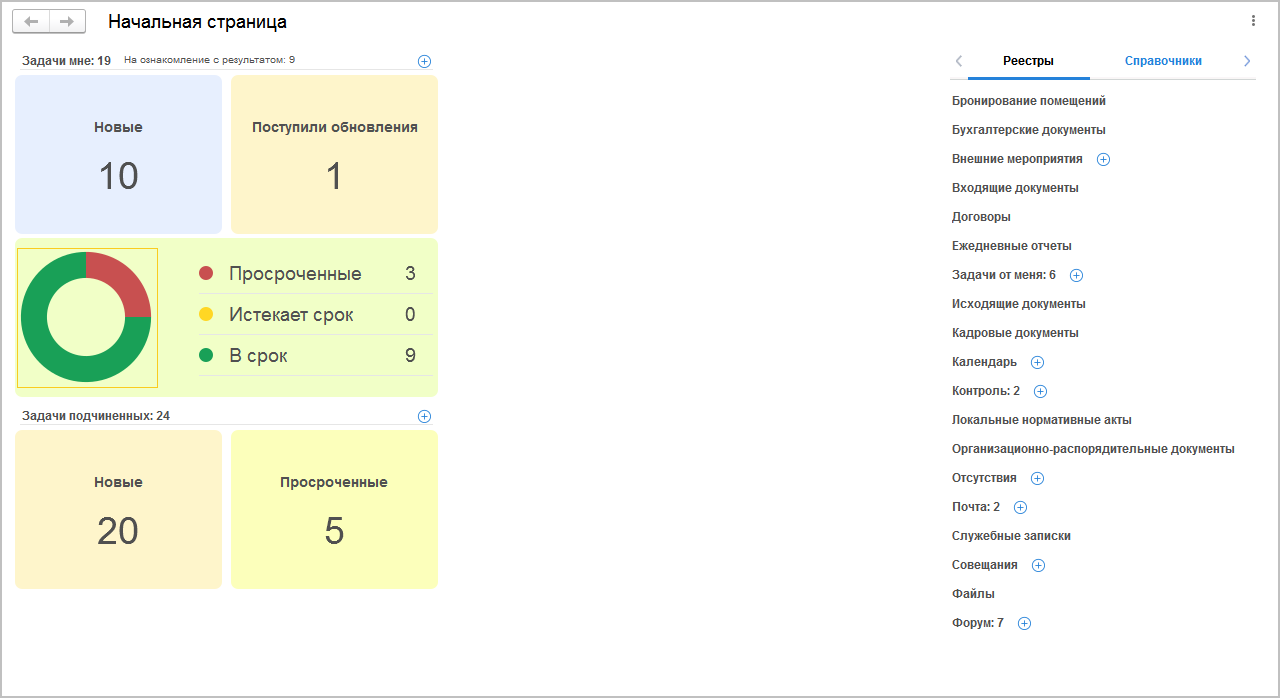
Task: Click the yellow Истекает срок legend dot
Action: pos(207,314)
